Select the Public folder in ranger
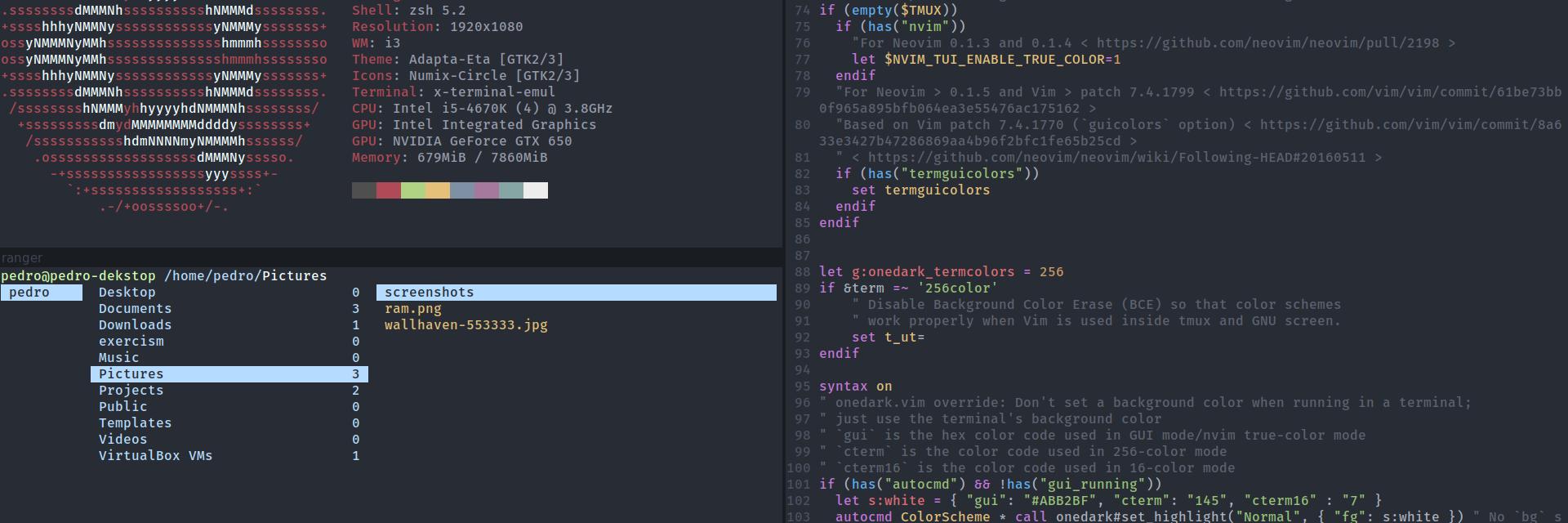Screen dimensions: 1568x523 pos(122,407)
